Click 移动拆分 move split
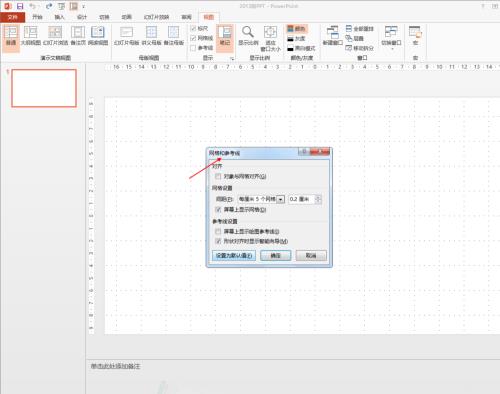Image resolution: width=500 pixels, height=394 pixels. pyautogui.click(x=360, y=48)
